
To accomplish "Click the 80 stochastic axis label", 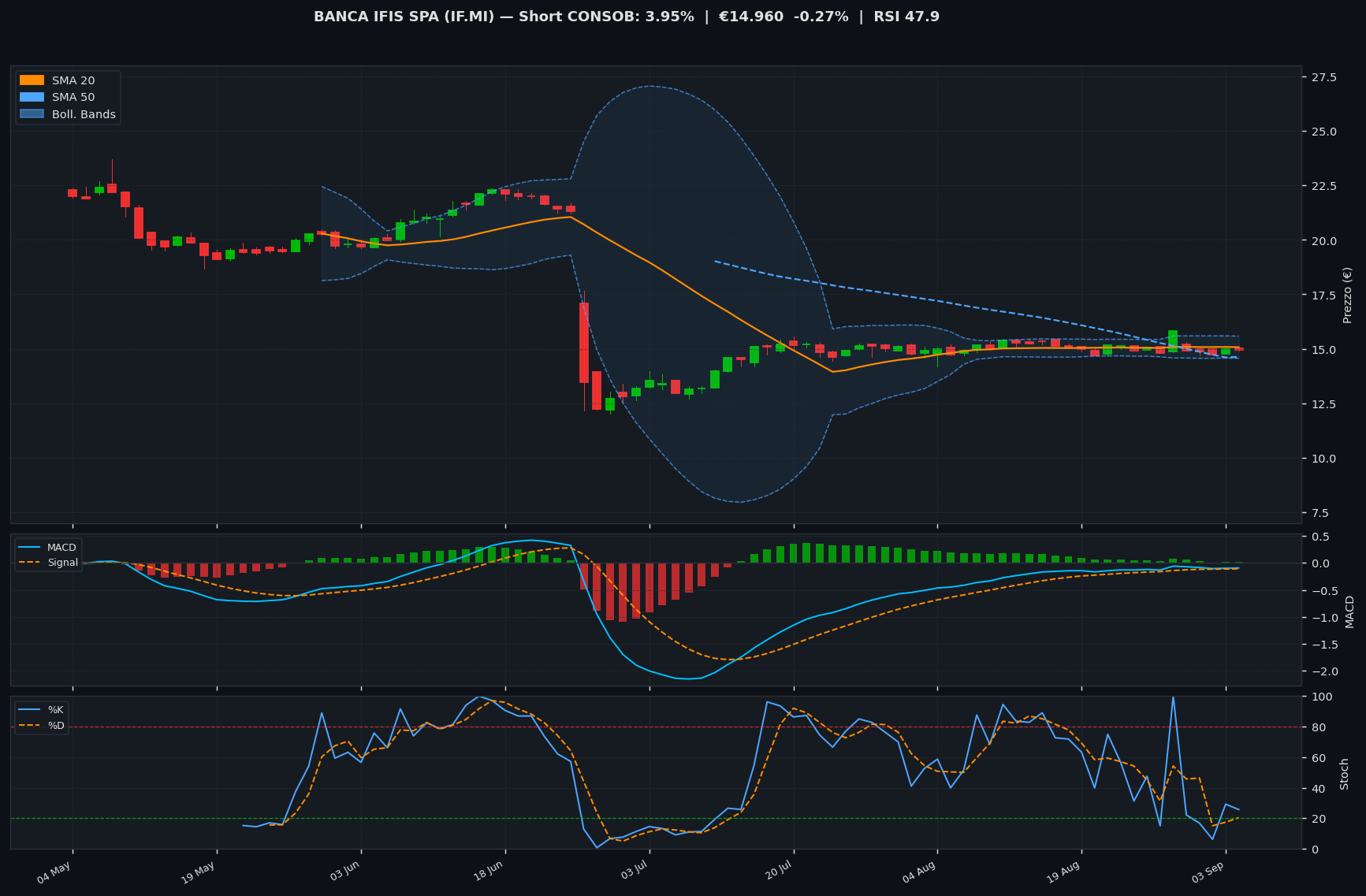I will (x=1318, y=727).
